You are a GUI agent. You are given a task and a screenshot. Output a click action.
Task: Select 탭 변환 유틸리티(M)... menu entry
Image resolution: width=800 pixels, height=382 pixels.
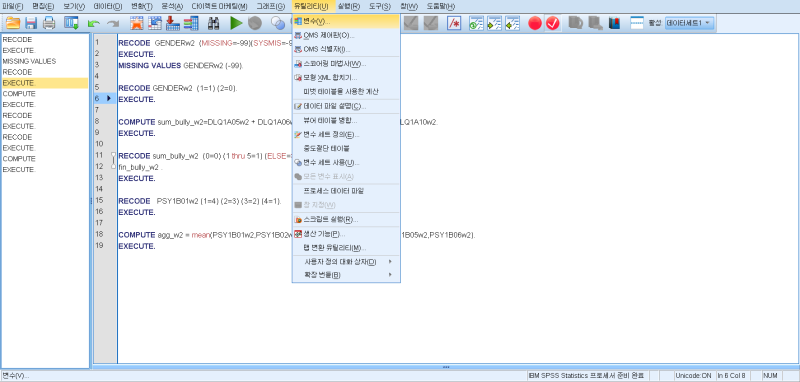point(346,248)
